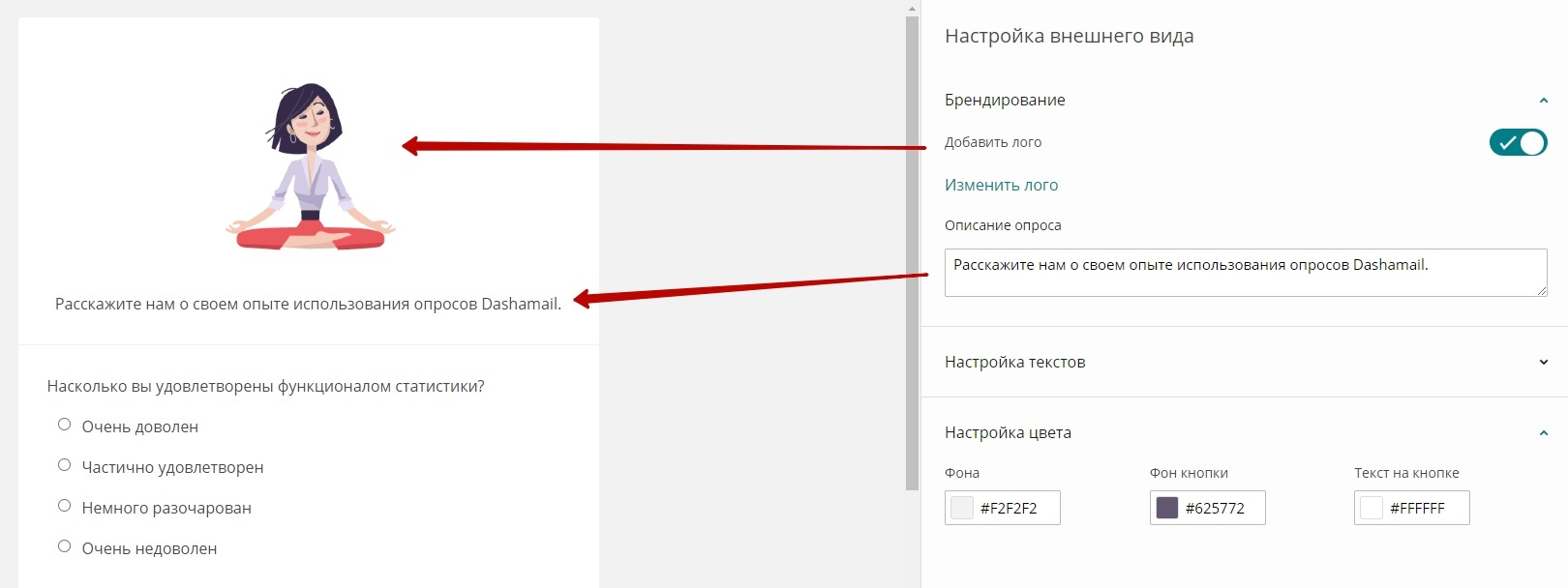This screenshot has width=1568, height=588.
Task: Select the "Очень недоволен" radio option
Action: click(65, 546)
